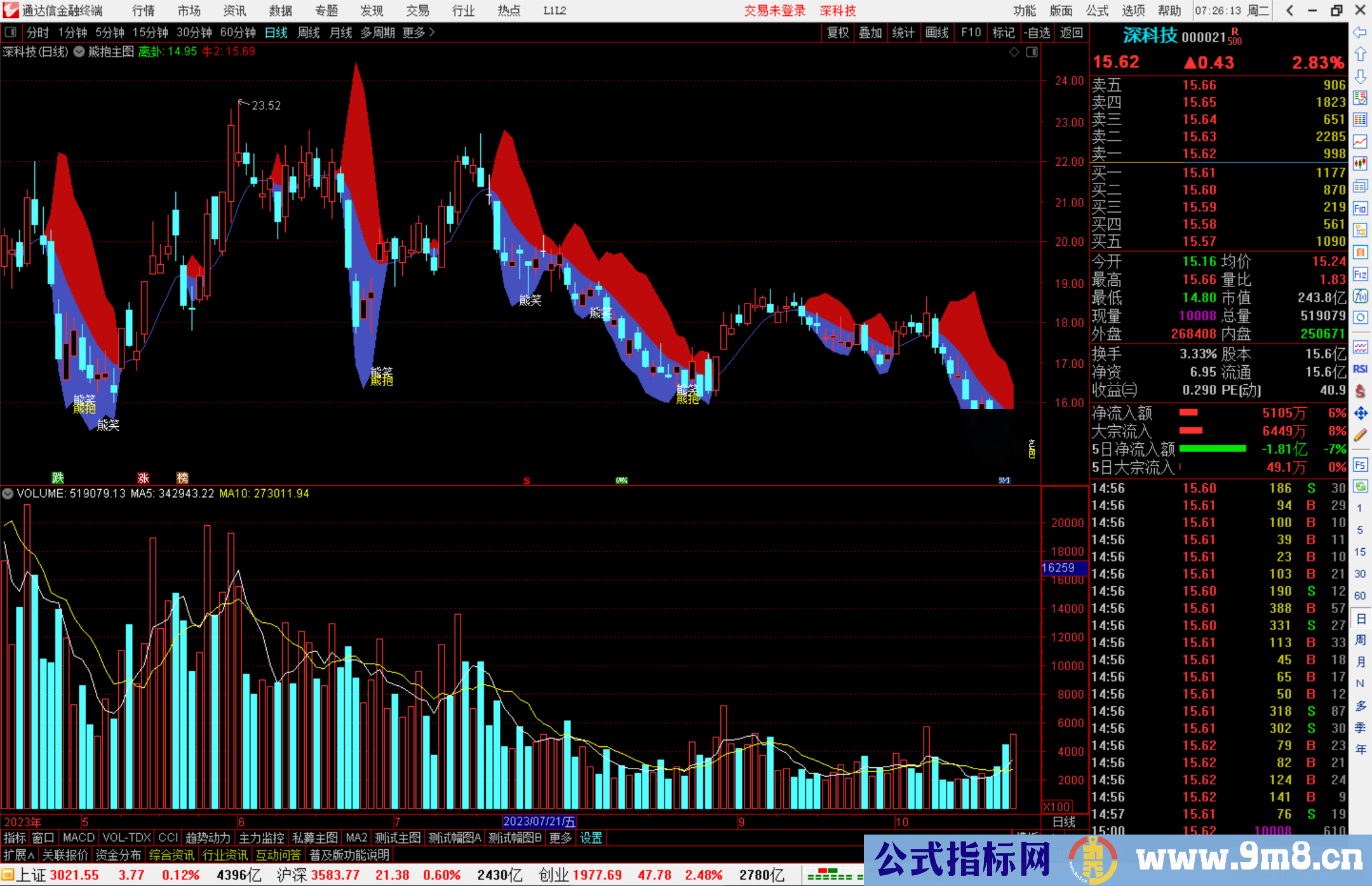Switch to the MACD indicator tab
The width and height of the screenshot is (1372, 886).
point(79,838)
